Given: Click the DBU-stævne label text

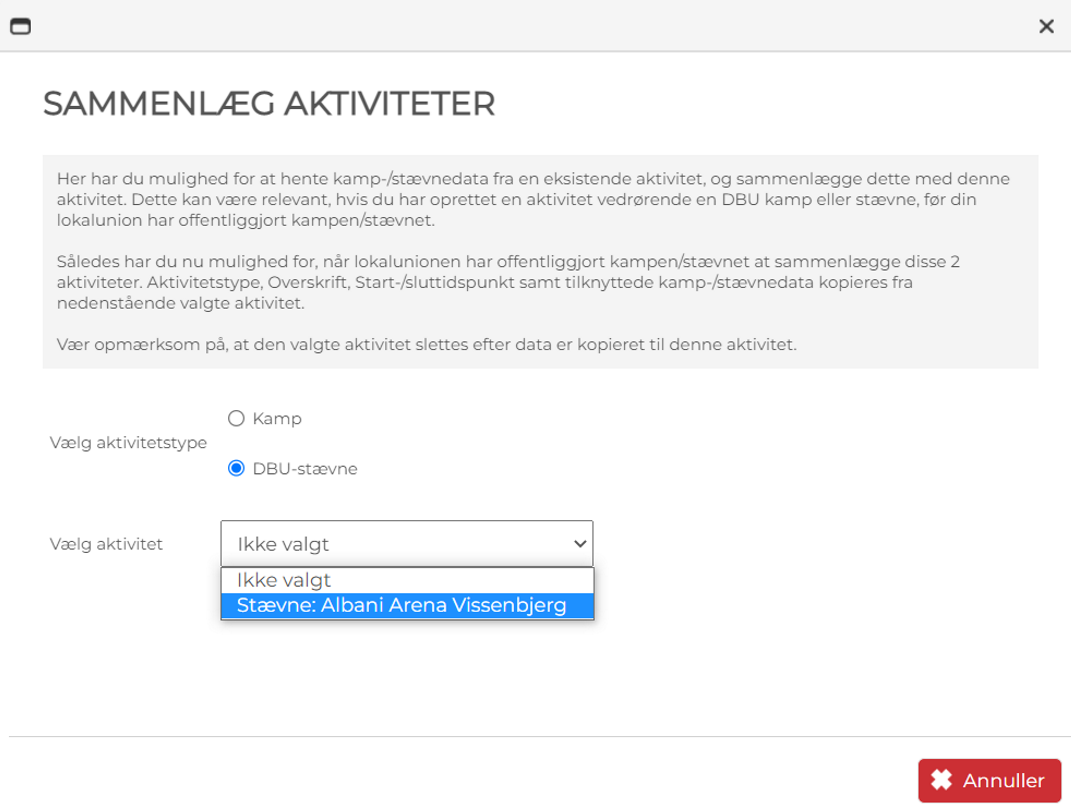Looking at the screenshot, I should click(305, 469).
